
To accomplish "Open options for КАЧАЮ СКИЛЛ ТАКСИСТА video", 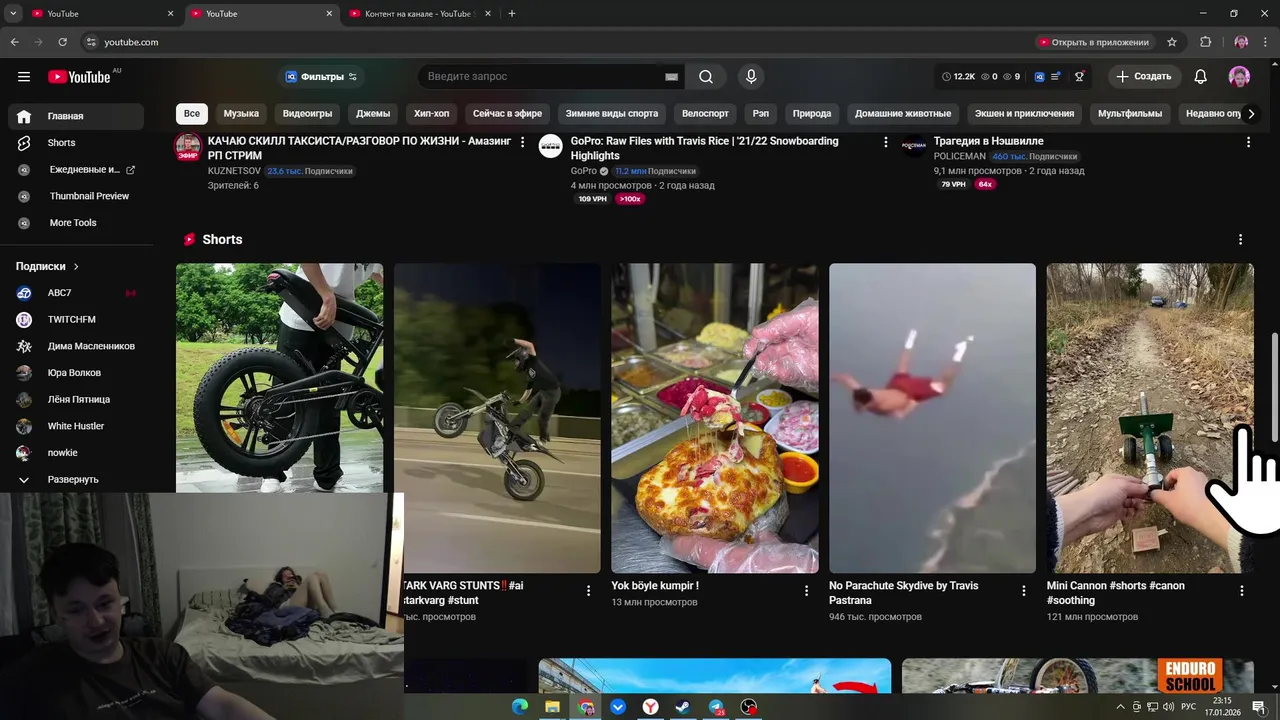I will click(522, 143).
